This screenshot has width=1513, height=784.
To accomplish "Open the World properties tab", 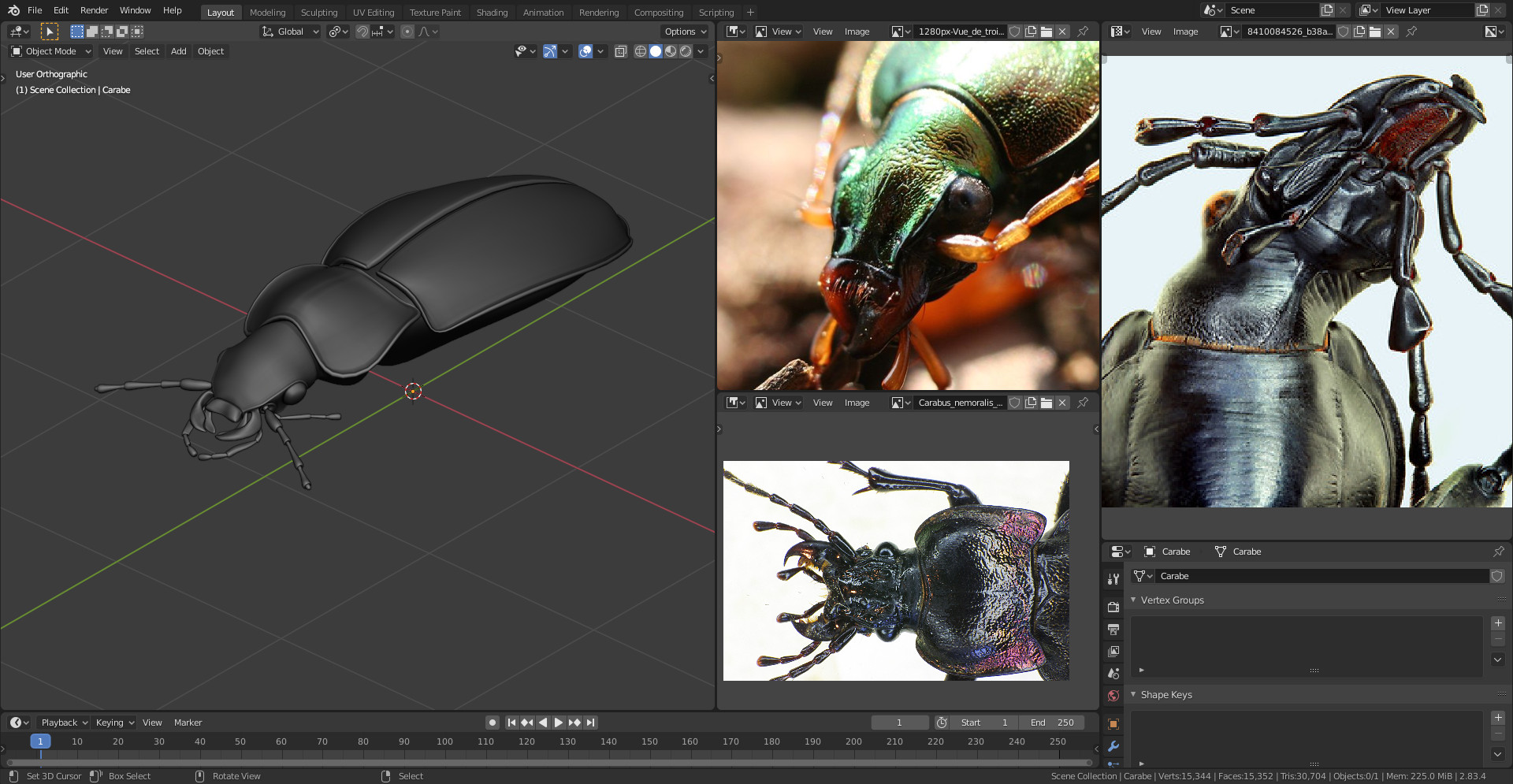I will [1113, 695].
